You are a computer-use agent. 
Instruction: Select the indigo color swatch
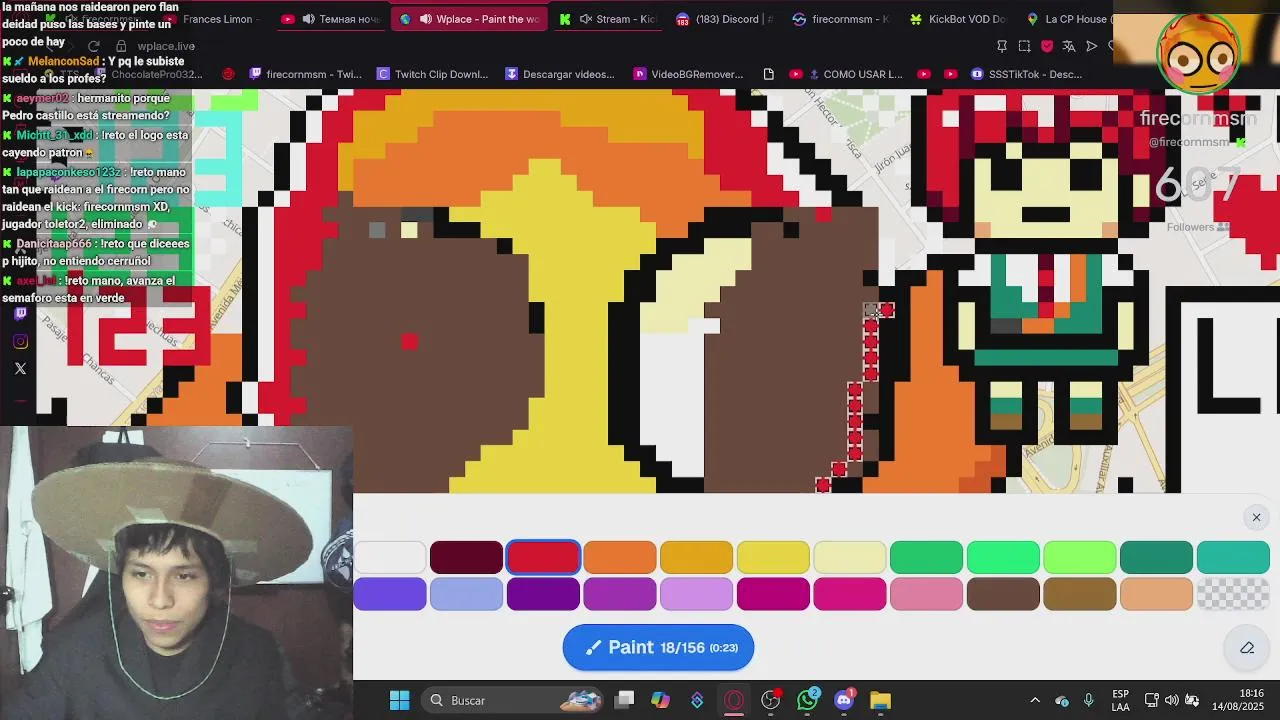click(390, 594)
